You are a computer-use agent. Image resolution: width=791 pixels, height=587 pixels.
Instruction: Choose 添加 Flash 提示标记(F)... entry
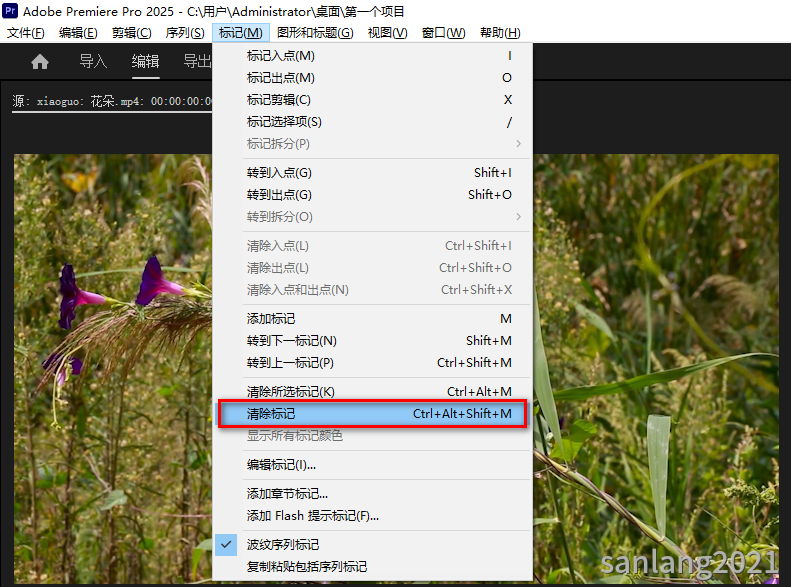tap(373, 516)
